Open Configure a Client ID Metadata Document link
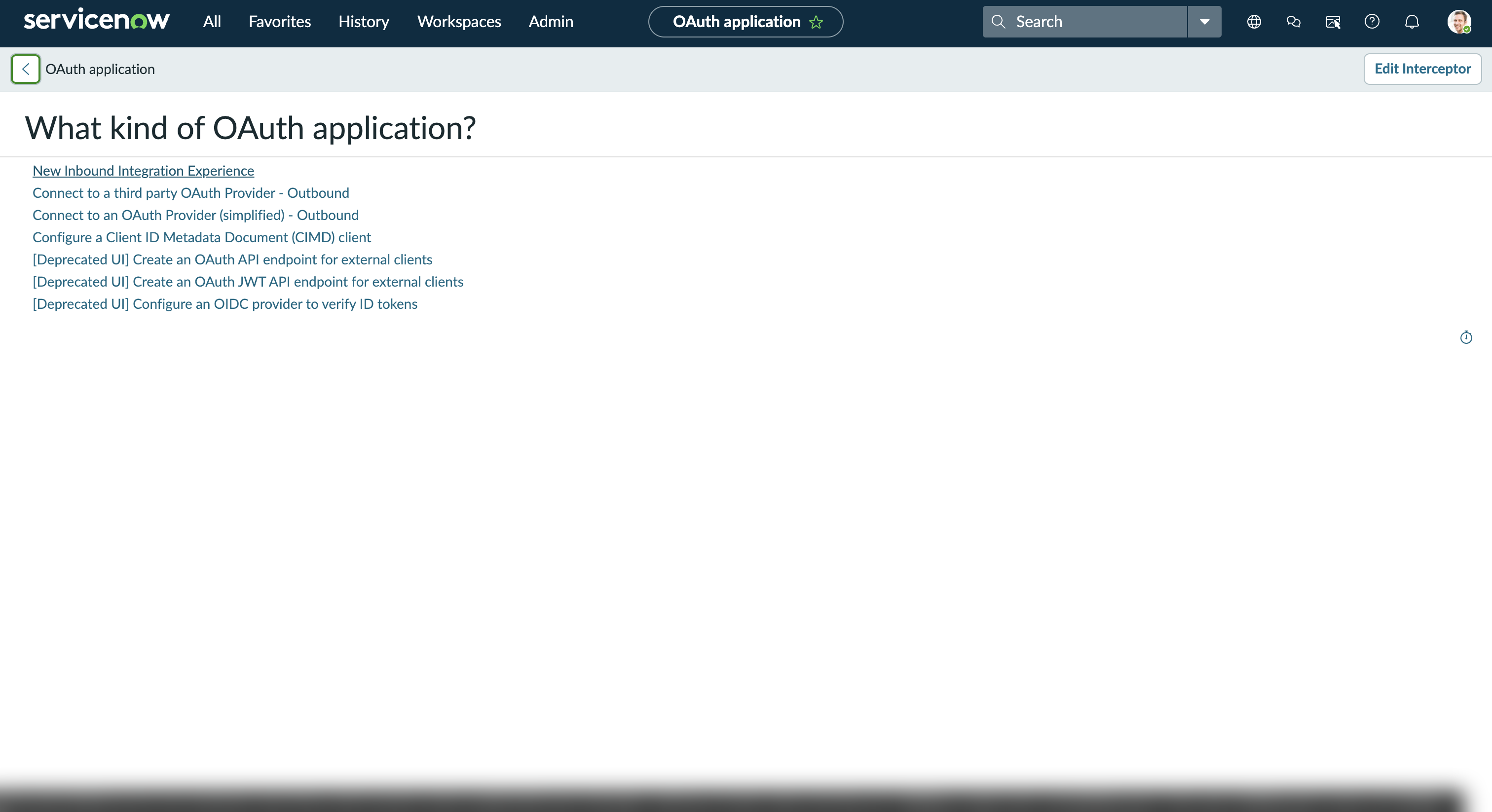The height and width of the screenshot is (812, 1492). tap(202, 237)
